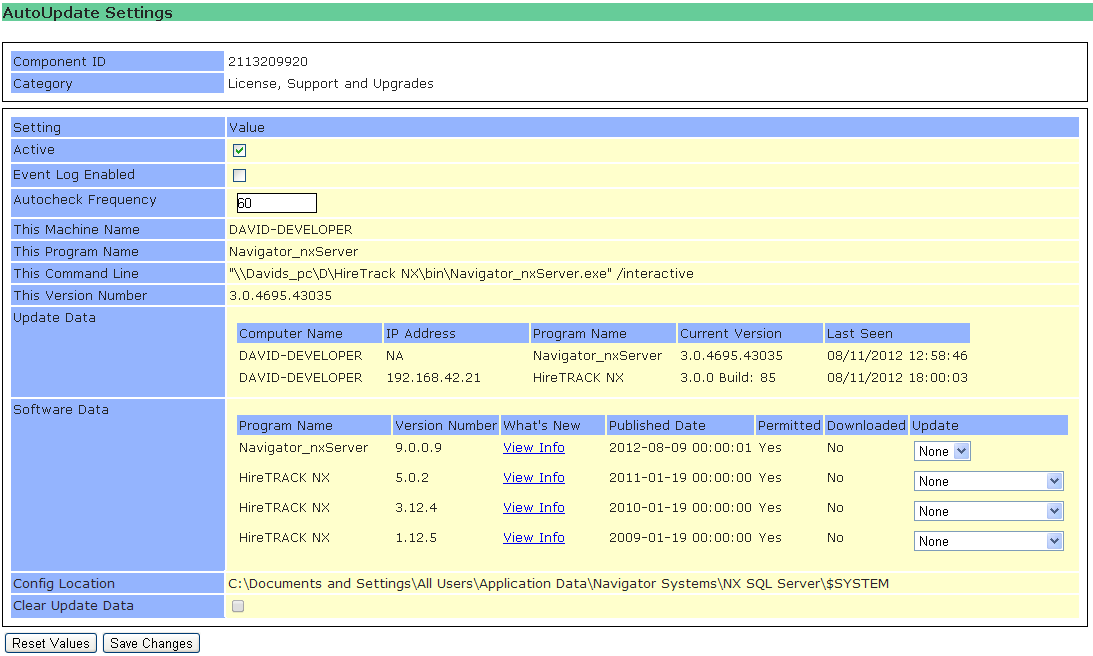Focus the Autocheck Frequency input field

tap(276, 203)
